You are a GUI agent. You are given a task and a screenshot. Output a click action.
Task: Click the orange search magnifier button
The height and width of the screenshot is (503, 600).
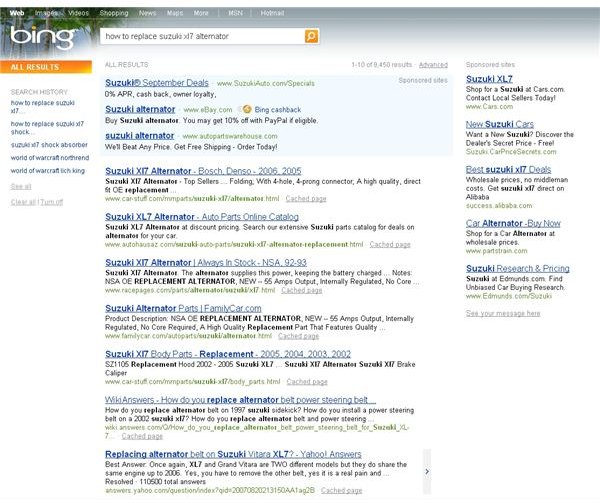point(311,36)
